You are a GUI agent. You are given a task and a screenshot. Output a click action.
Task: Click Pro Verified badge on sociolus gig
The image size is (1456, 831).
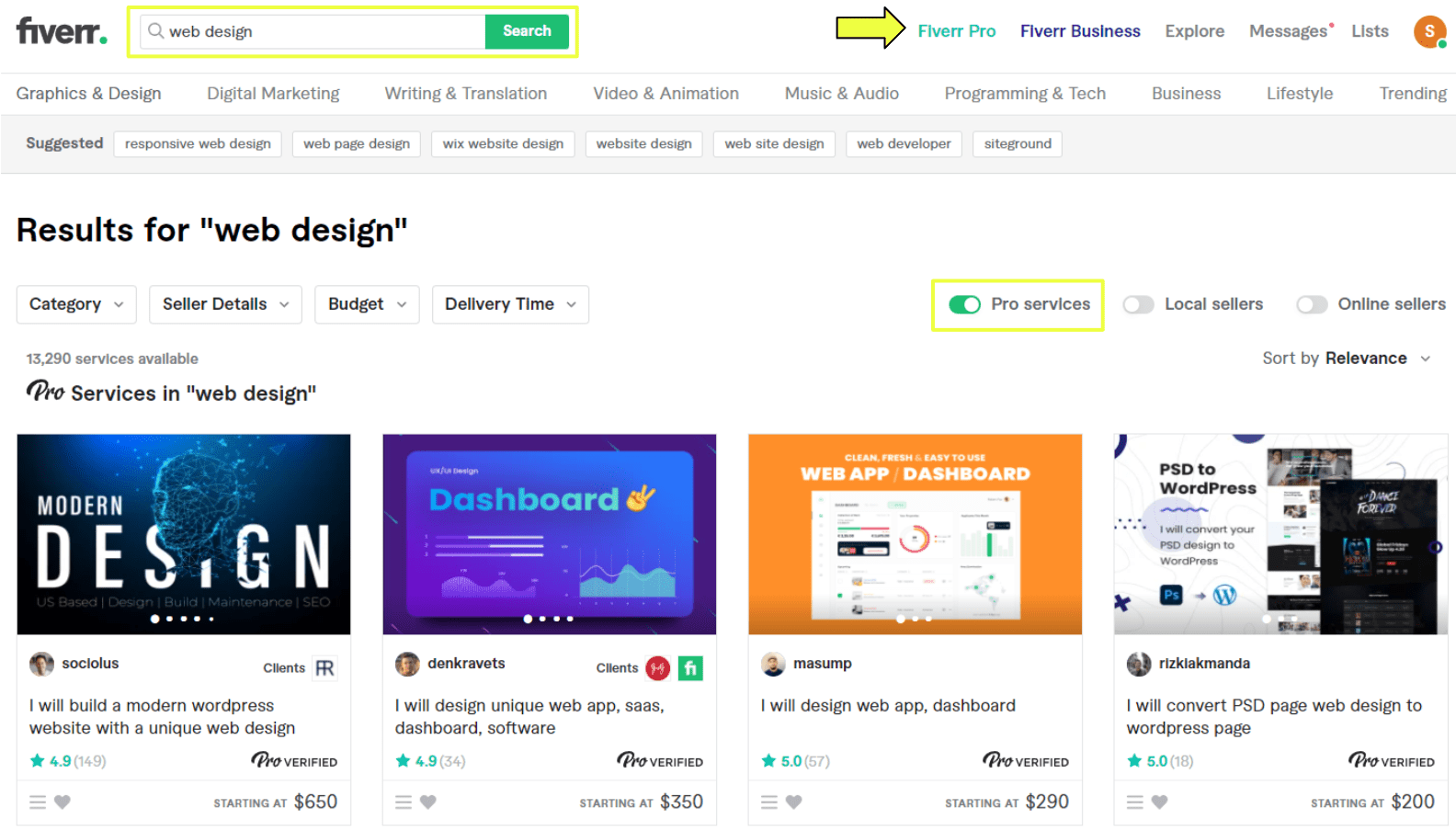click(294, 761)
